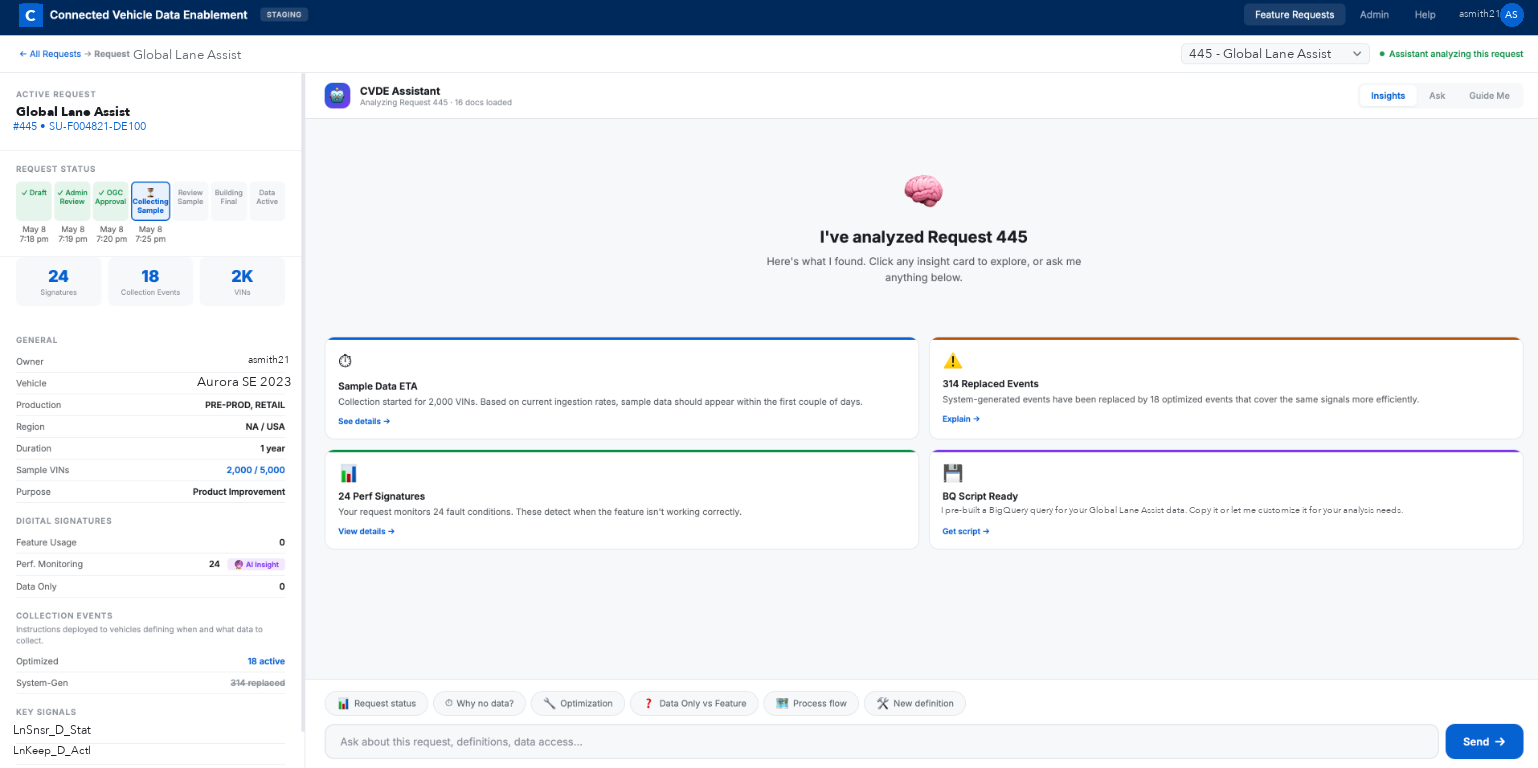Viewport: 1538px width, 768px height.
Task: Click the left panel vertical scrollbar
Action: pos(302,400)
